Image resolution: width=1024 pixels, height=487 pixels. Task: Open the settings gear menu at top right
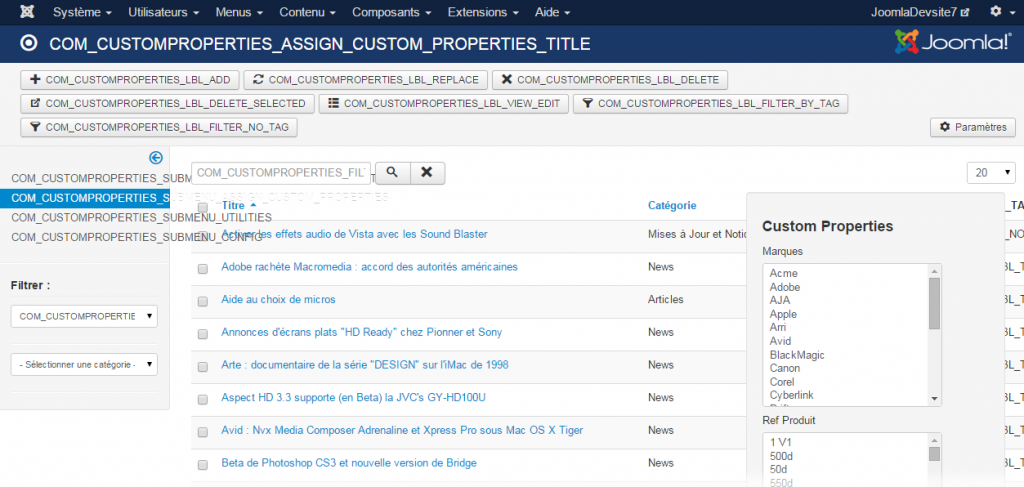coord(1000,12)
